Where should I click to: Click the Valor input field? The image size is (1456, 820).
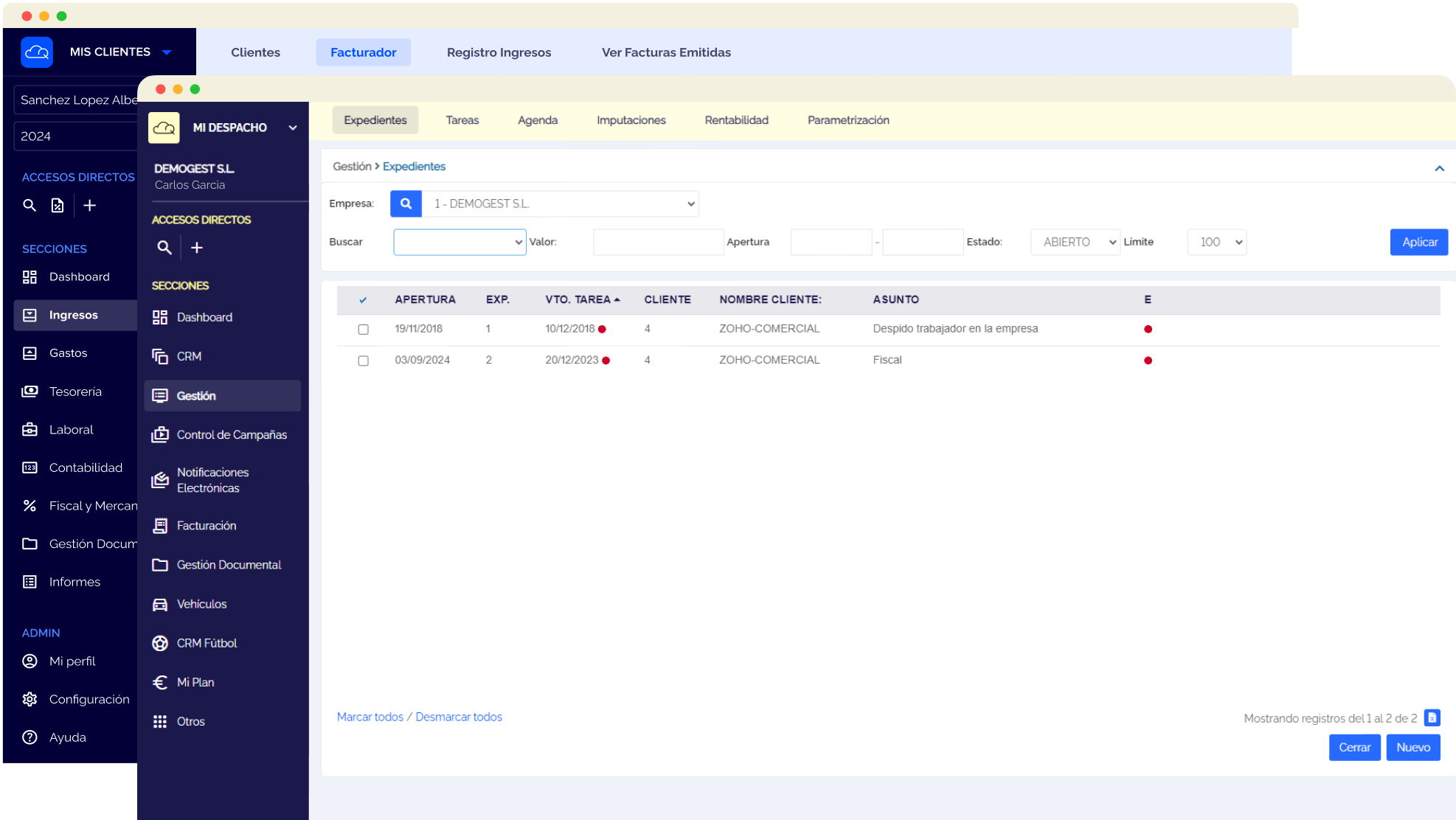(658, 242)
